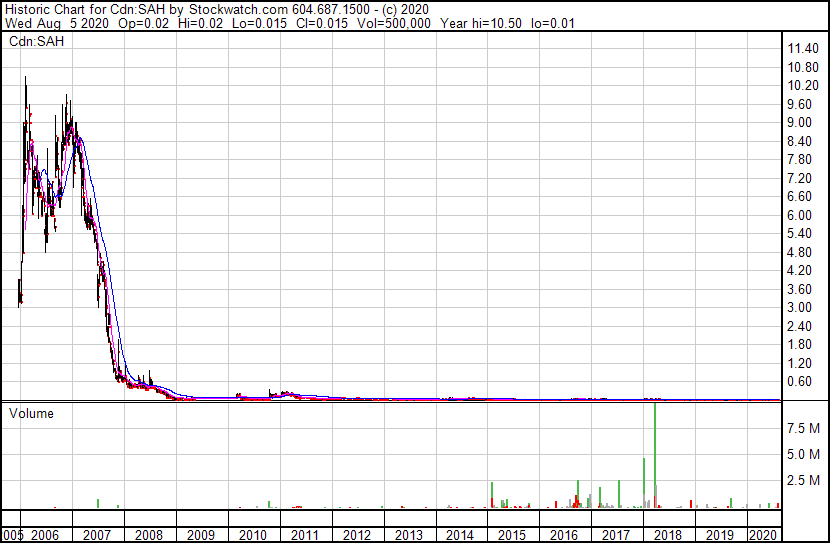Screen dimensions: 830x543
Task: Click the 7.80 price axis label
Action: coord(799,159)
